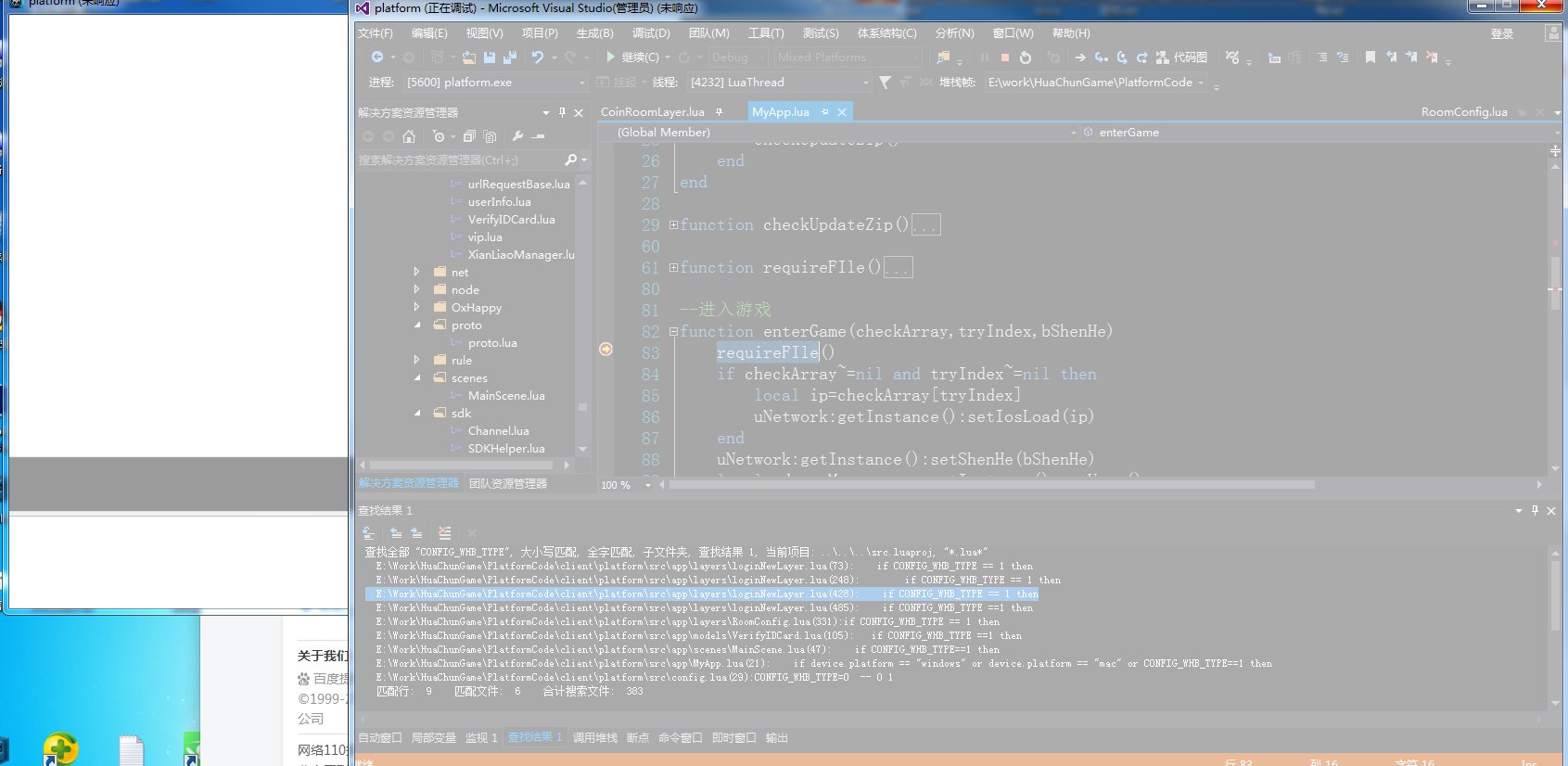The width and height of the screenshot is (1568, 766).
Task: Switch to CoinRoomLayer.lua tab
Action: click(x=653, y=112)
